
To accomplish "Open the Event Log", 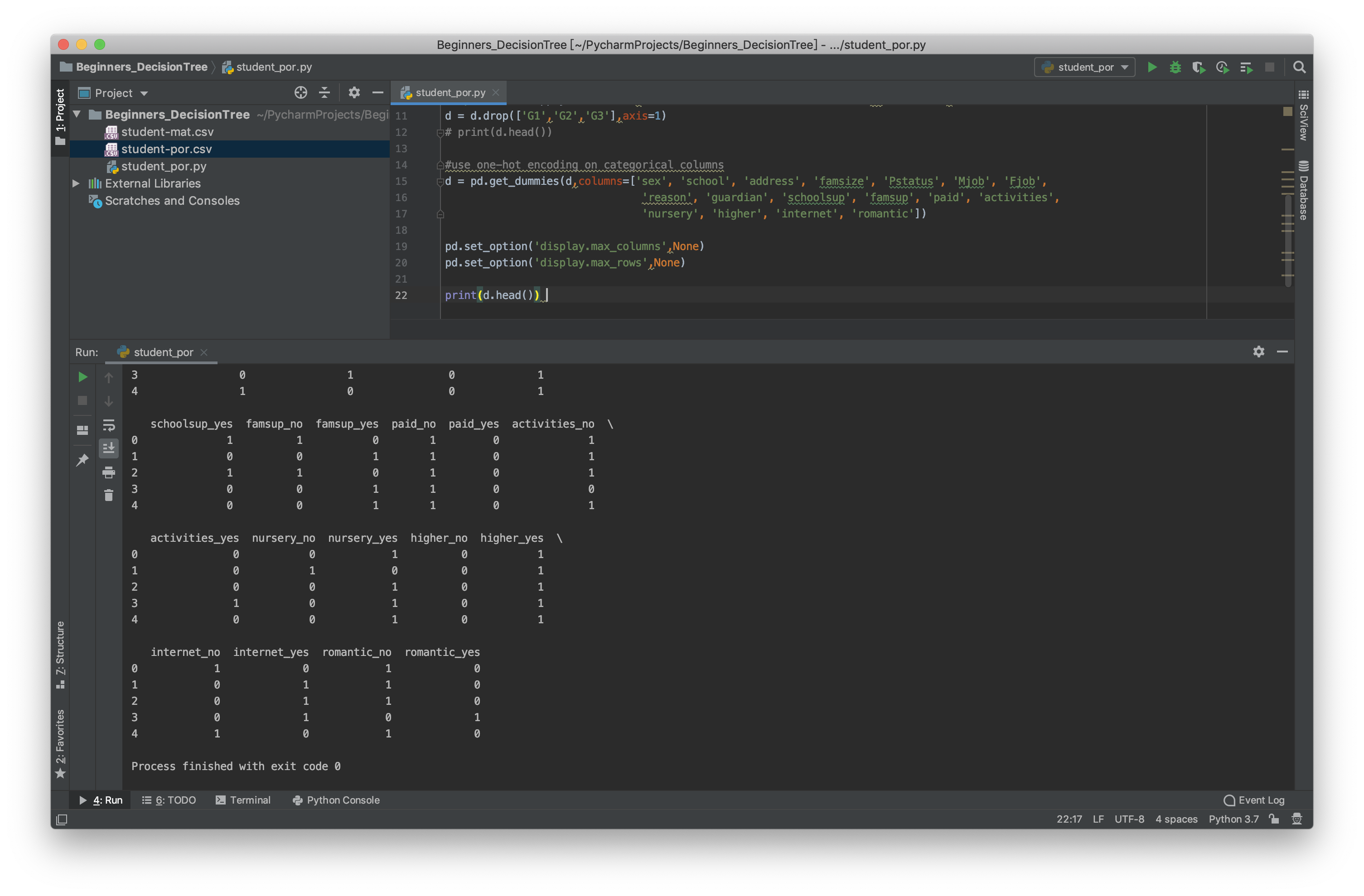I will click(1254, 800).
